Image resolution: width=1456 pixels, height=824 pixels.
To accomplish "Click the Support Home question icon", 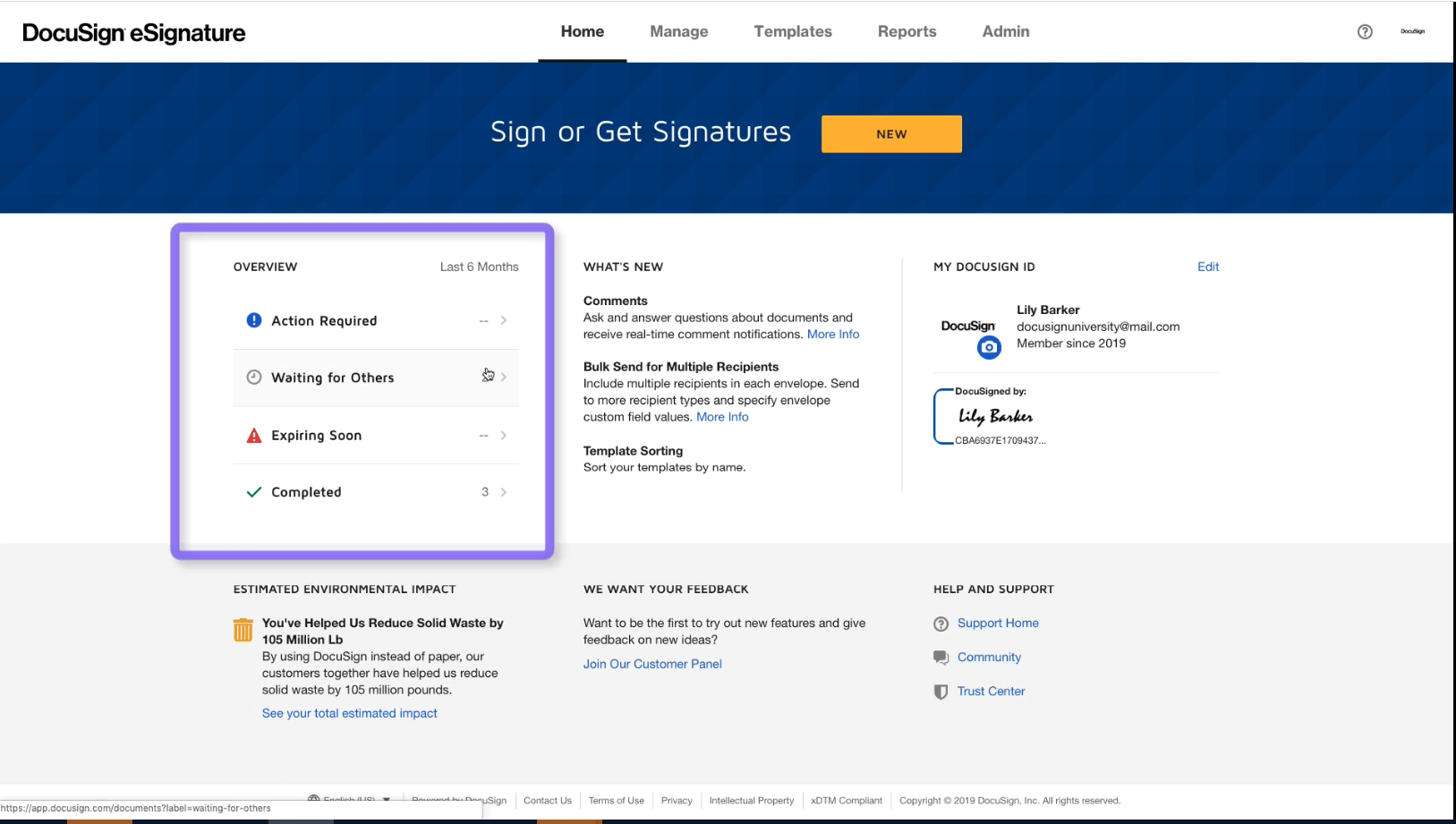I will (941, 624).
